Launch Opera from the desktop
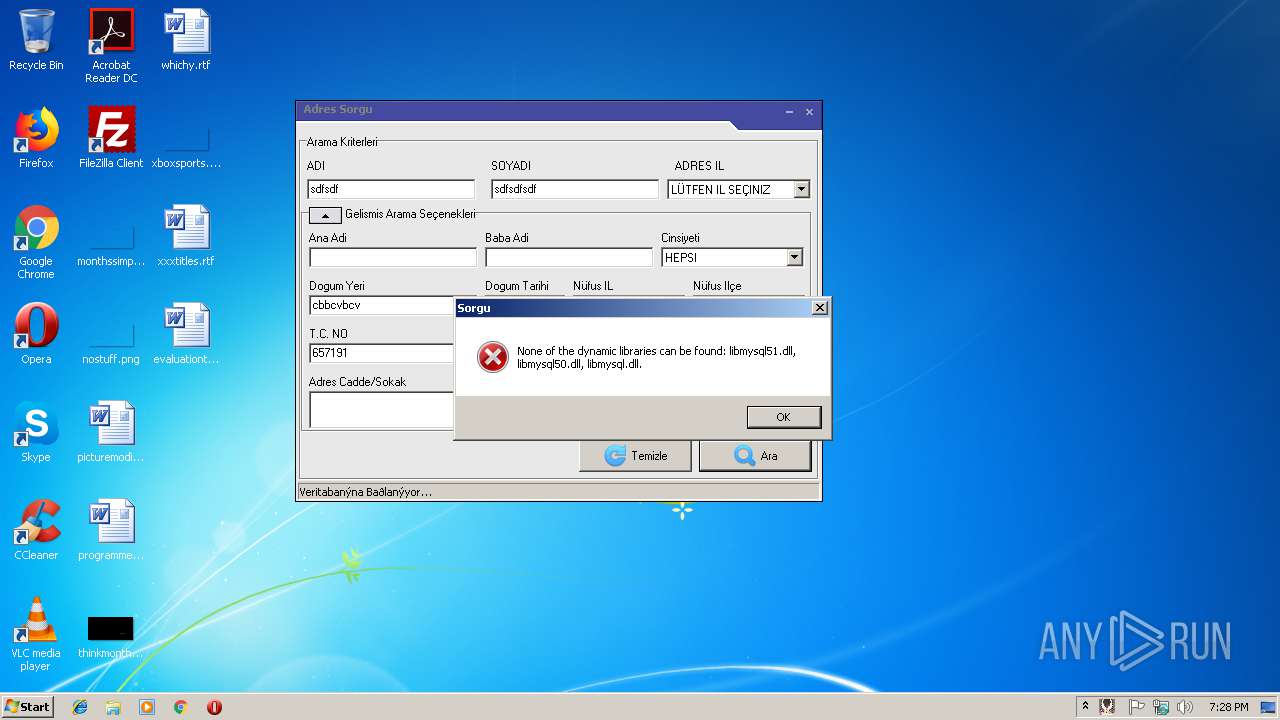Screen dimensions: 1280x720 point(36,334)
